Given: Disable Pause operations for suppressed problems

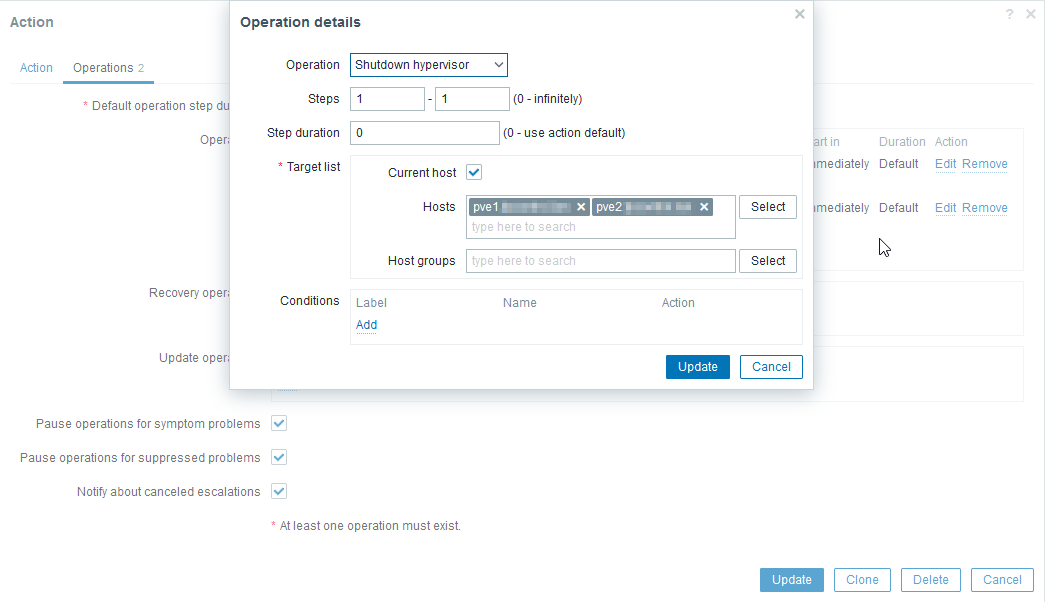Looking at the screenshot, I should tap(279, 457).
